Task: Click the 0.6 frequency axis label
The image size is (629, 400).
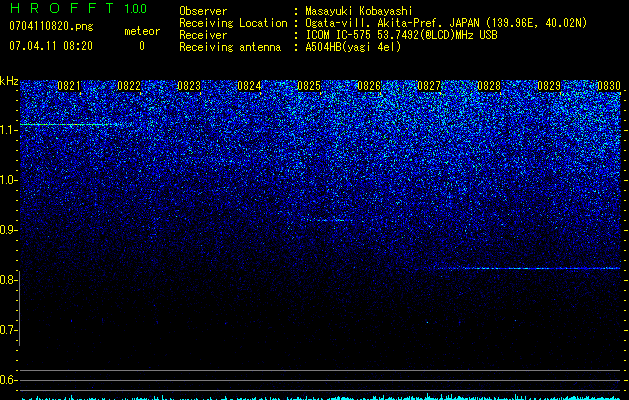Action: point(7,380)
